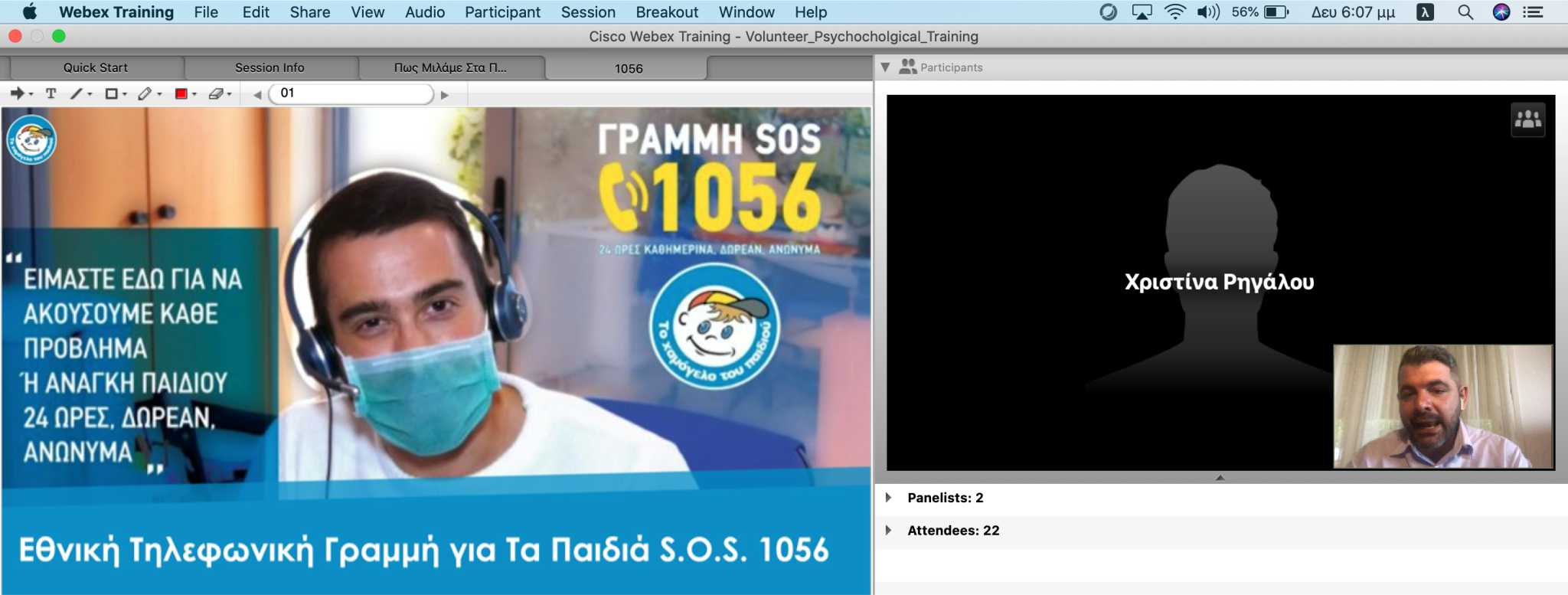The image size is (1568, 595).
Task: Click the Participants panel people icon
Action: click(x=908, y=67)
